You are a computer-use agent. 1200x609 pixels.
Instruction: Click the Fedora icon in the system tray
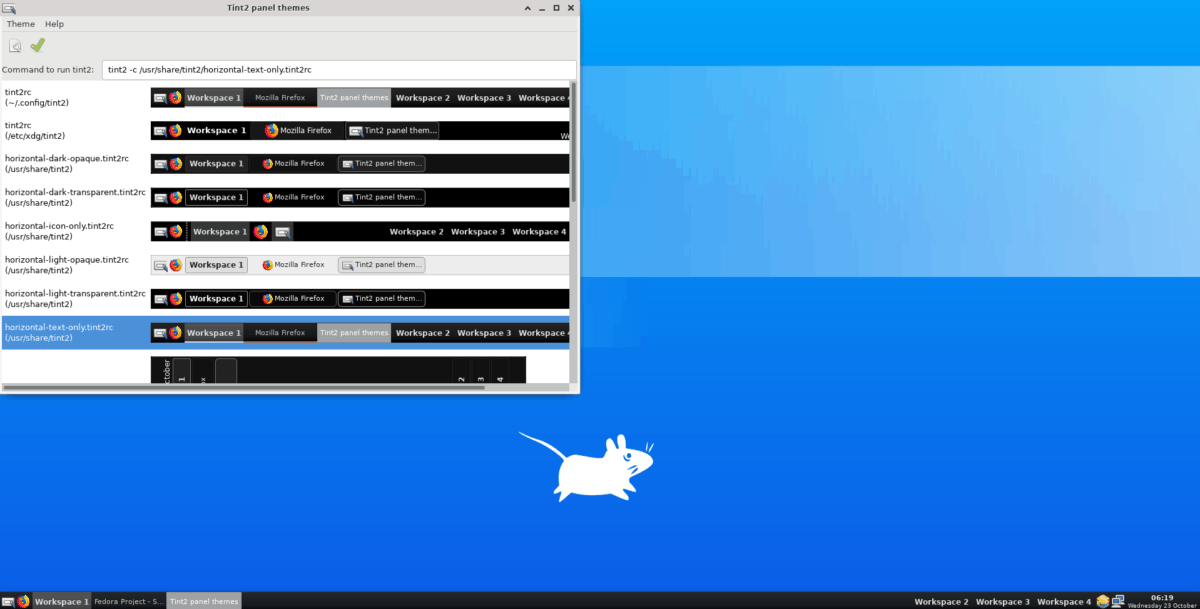pyautogui.click(x=1103, y=600)
